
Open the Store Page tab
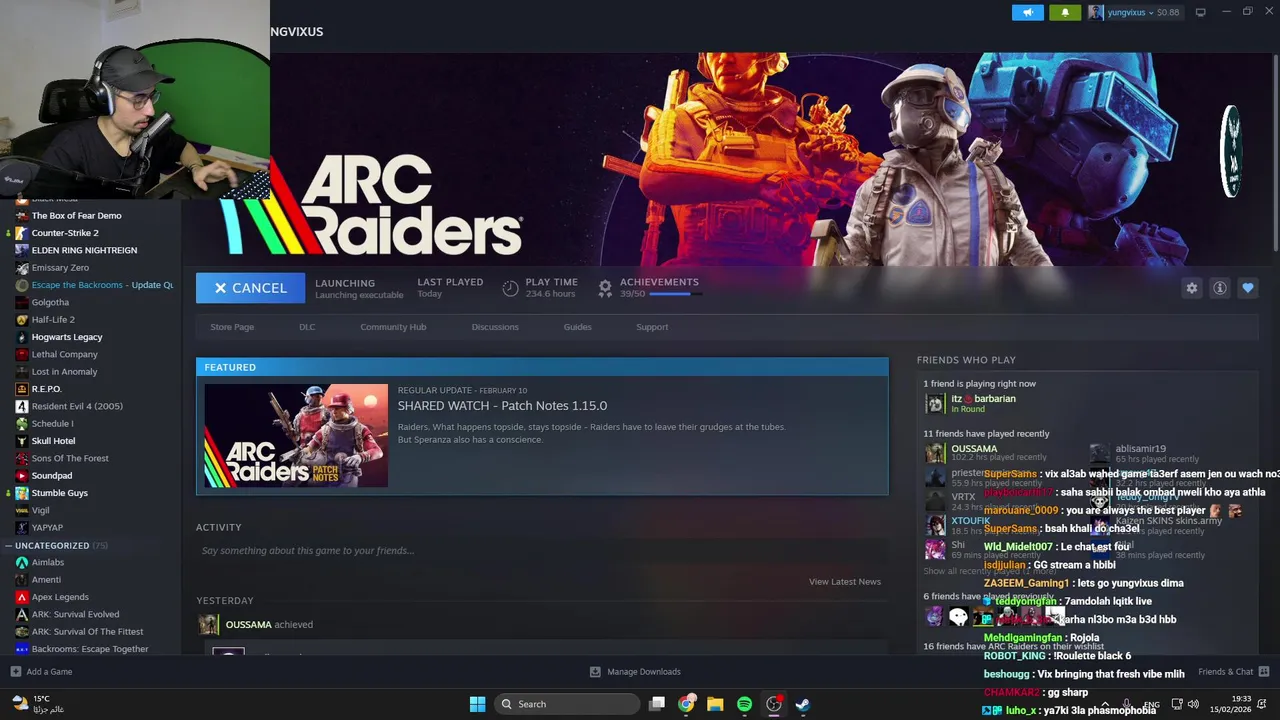[x=232, y=327]
